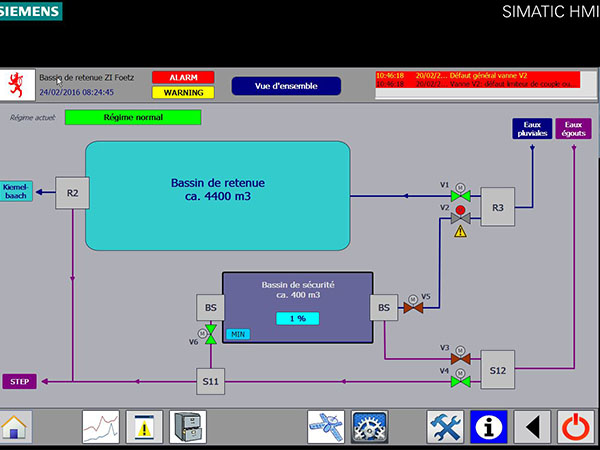Open the alarm list warning icon

[144, 427]
